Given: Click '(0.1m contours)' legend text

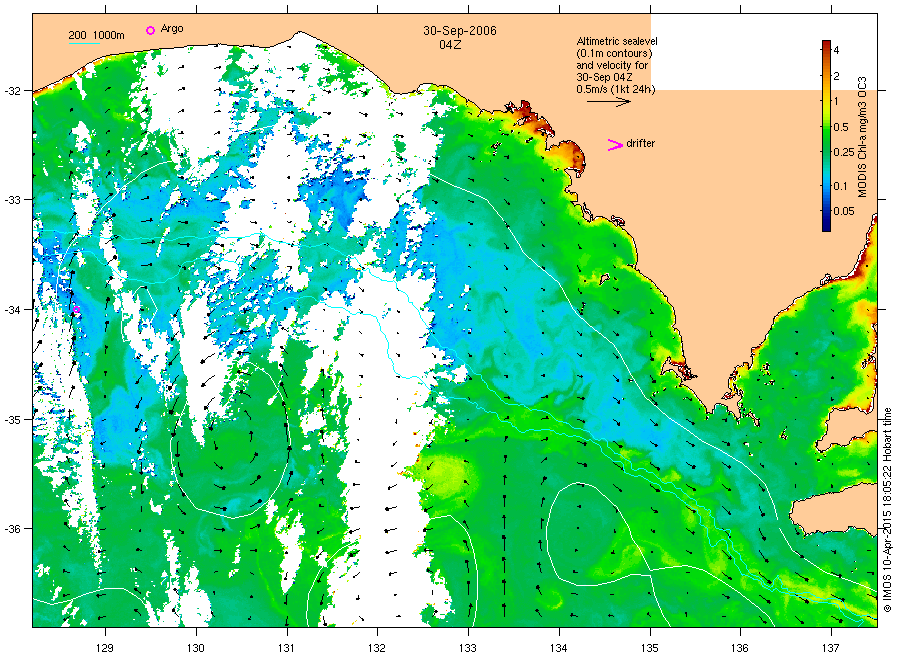Looking at the screenshot, I should [x=615, y=53].
